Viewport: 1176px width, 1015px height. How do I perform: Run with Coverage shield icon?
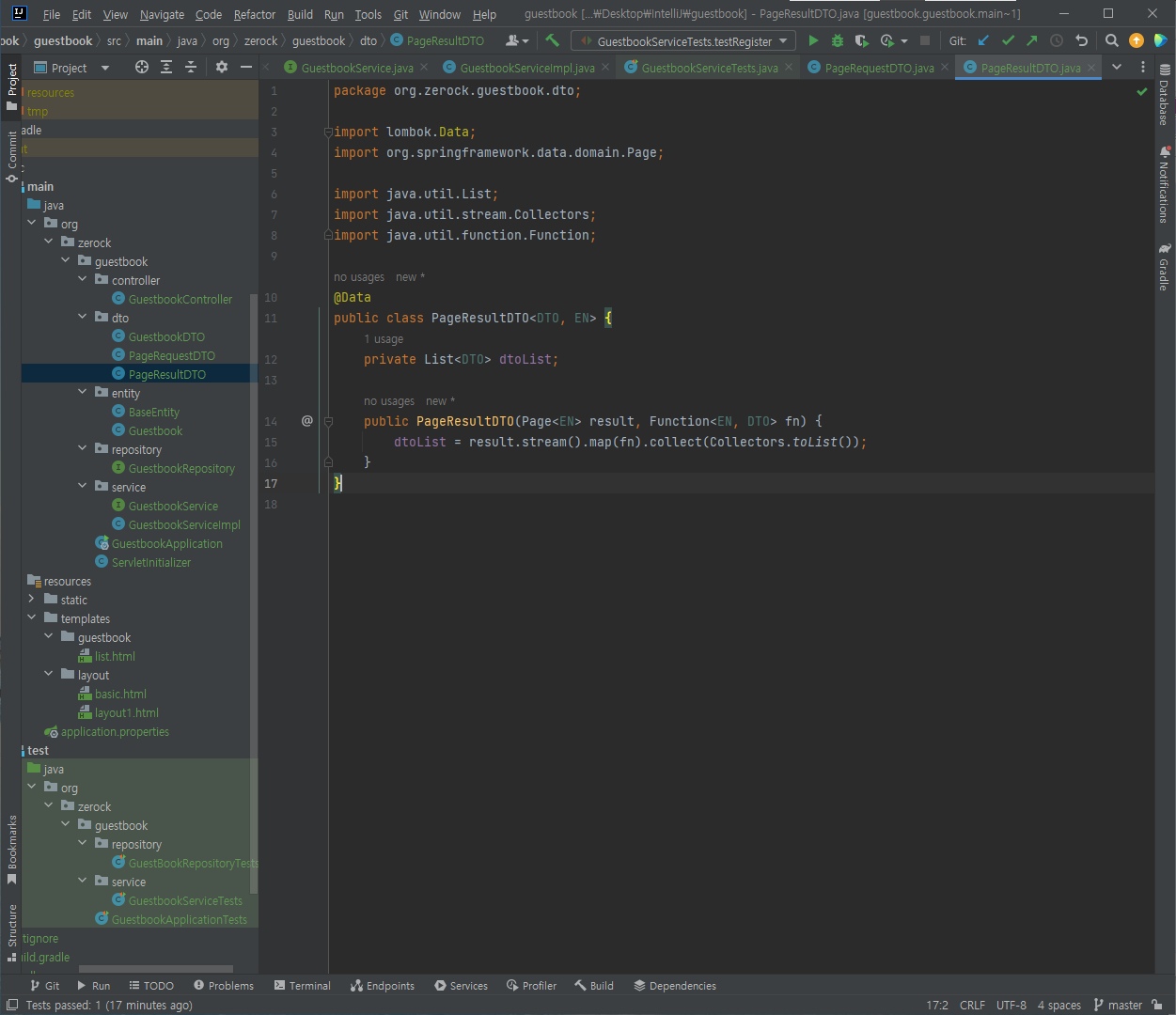(x=861, y=40)
